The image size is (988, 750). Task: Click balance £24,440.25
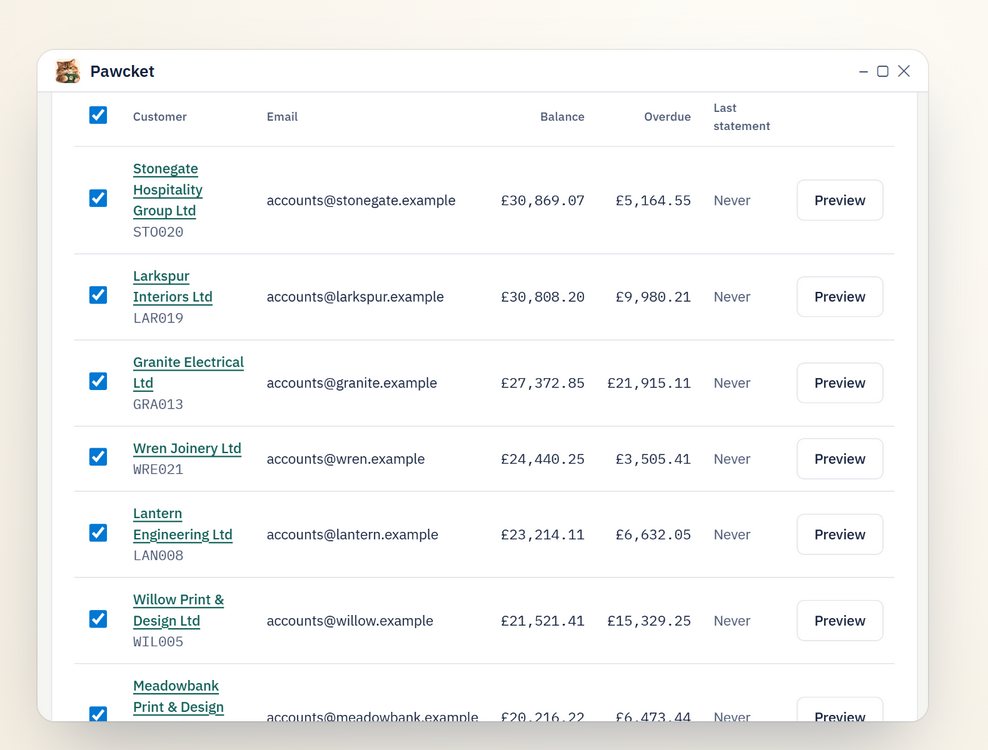click(543, 459)
